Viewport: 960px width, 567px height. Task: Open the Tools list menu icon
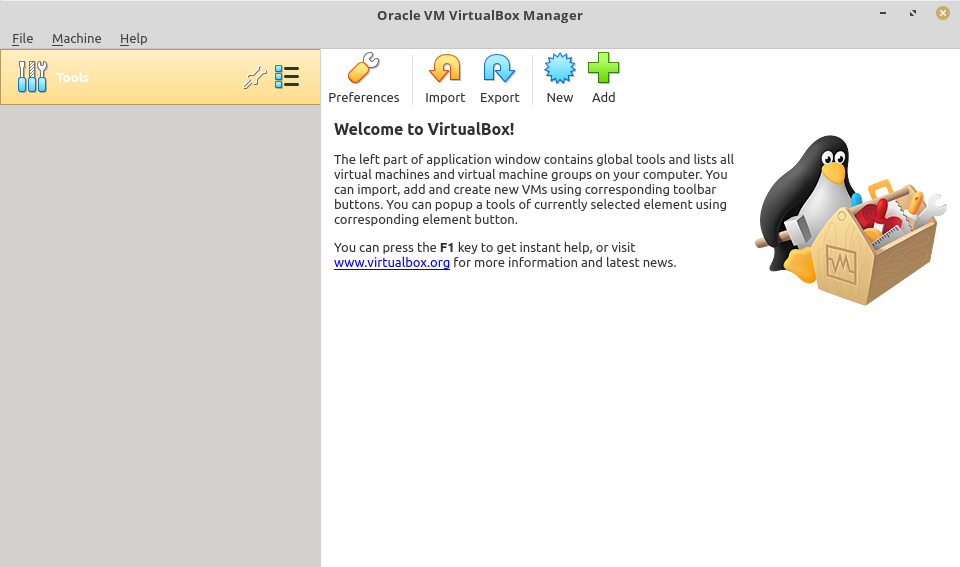(287, 77)
